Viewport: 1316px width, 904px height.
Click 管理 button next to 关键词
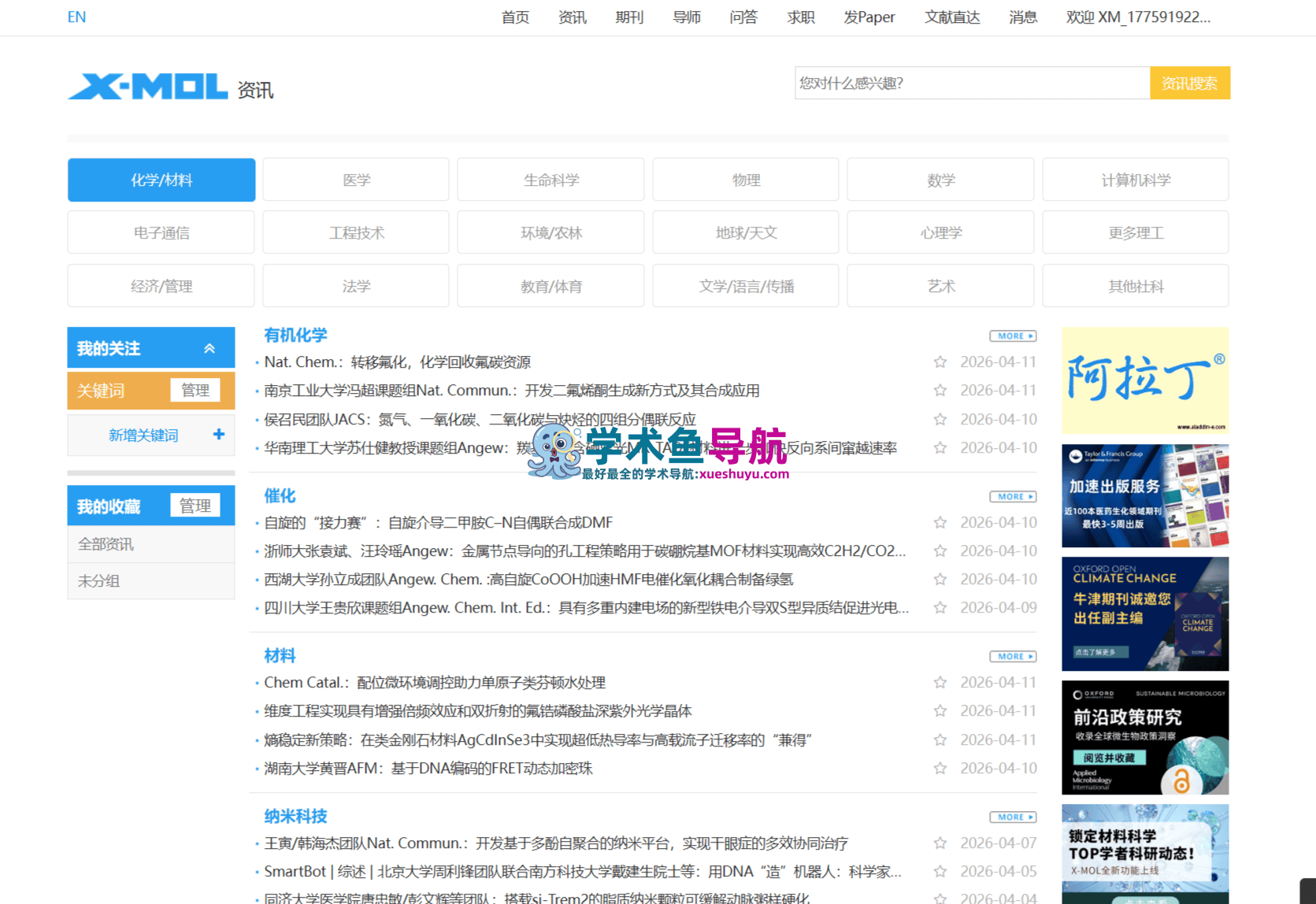195,391
